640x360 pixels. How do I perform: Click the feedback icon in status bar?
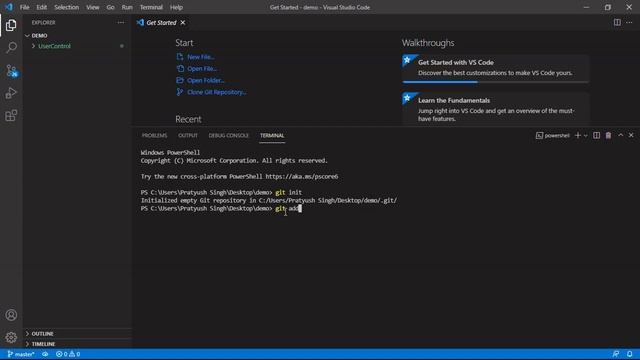pyautogui.click(x=616, y=354)
